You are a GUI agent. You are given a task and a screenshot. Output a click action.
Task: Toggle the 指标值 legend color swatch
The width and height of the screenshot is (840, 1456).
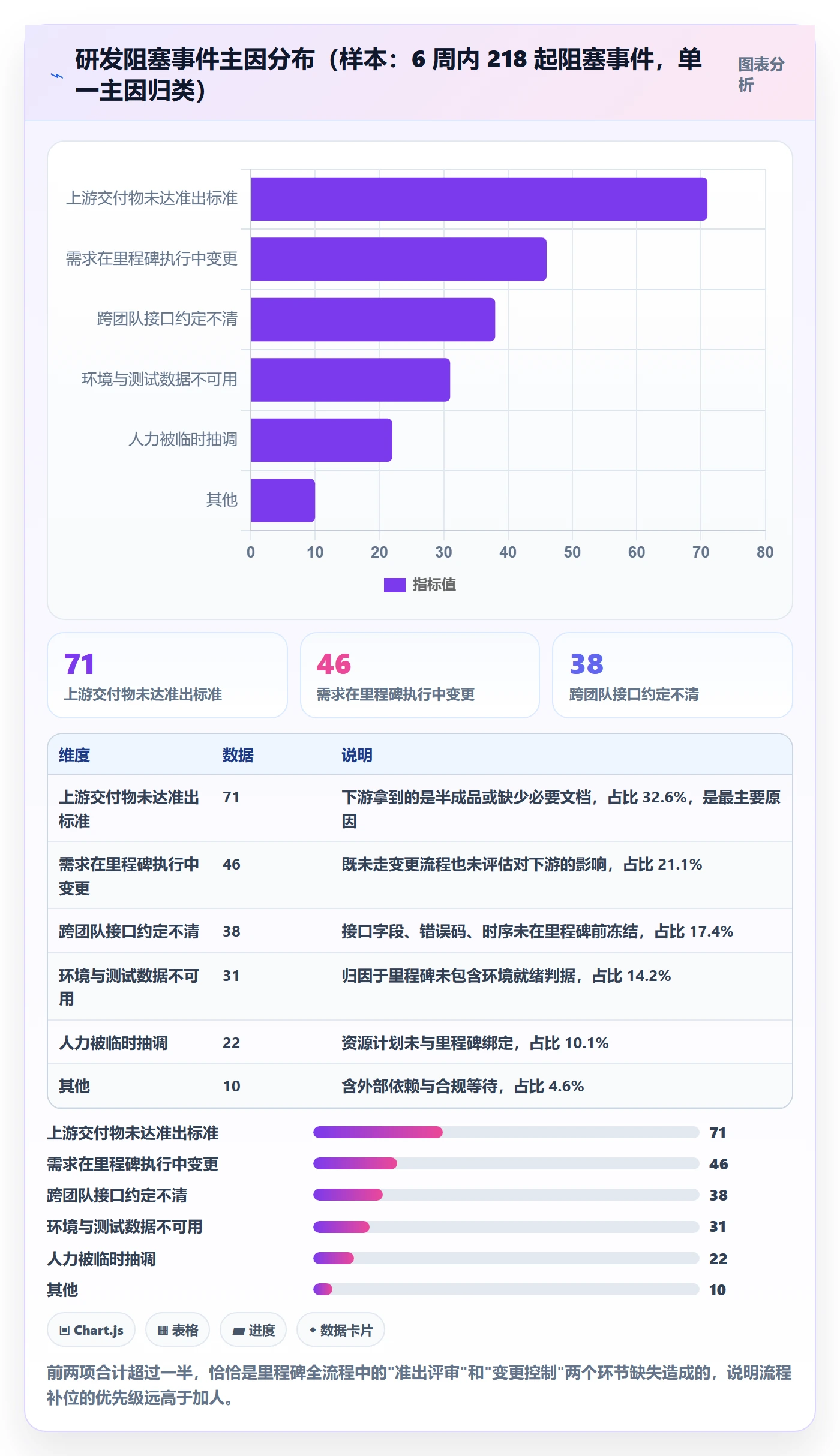[394, 585]
